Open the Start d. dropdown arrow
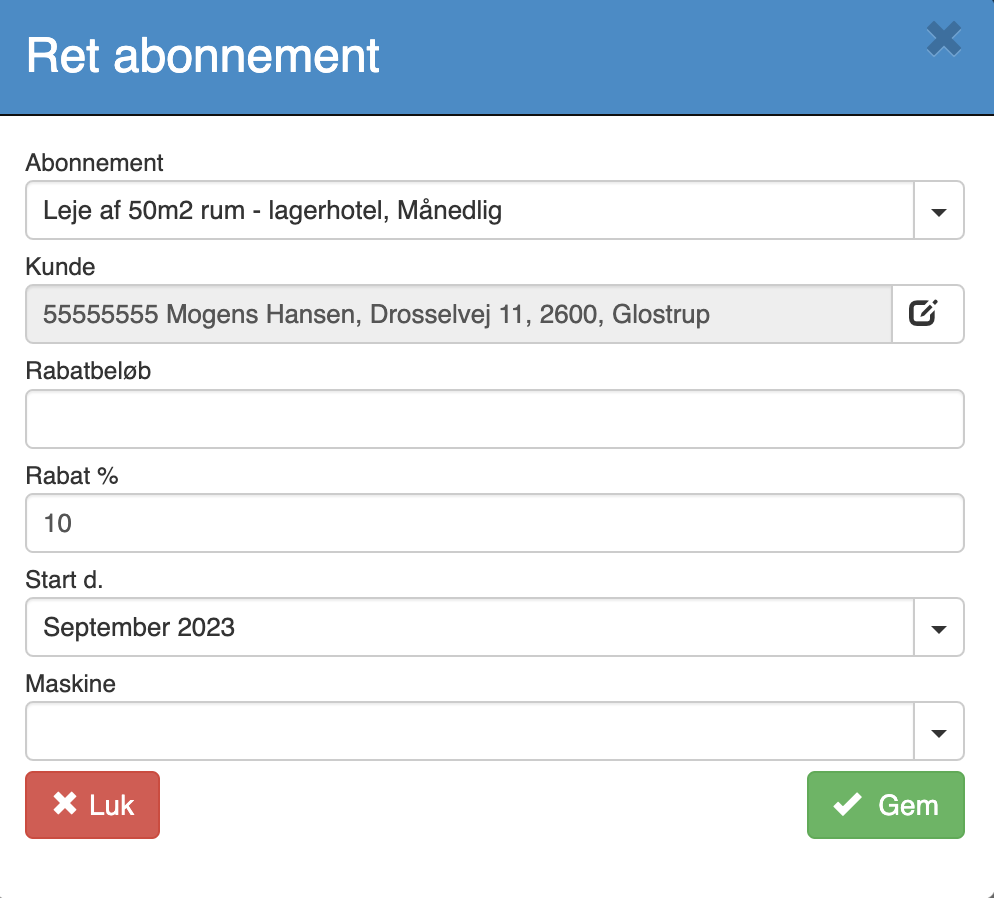This screenshot has width=994, height=898. pos(938,627)
